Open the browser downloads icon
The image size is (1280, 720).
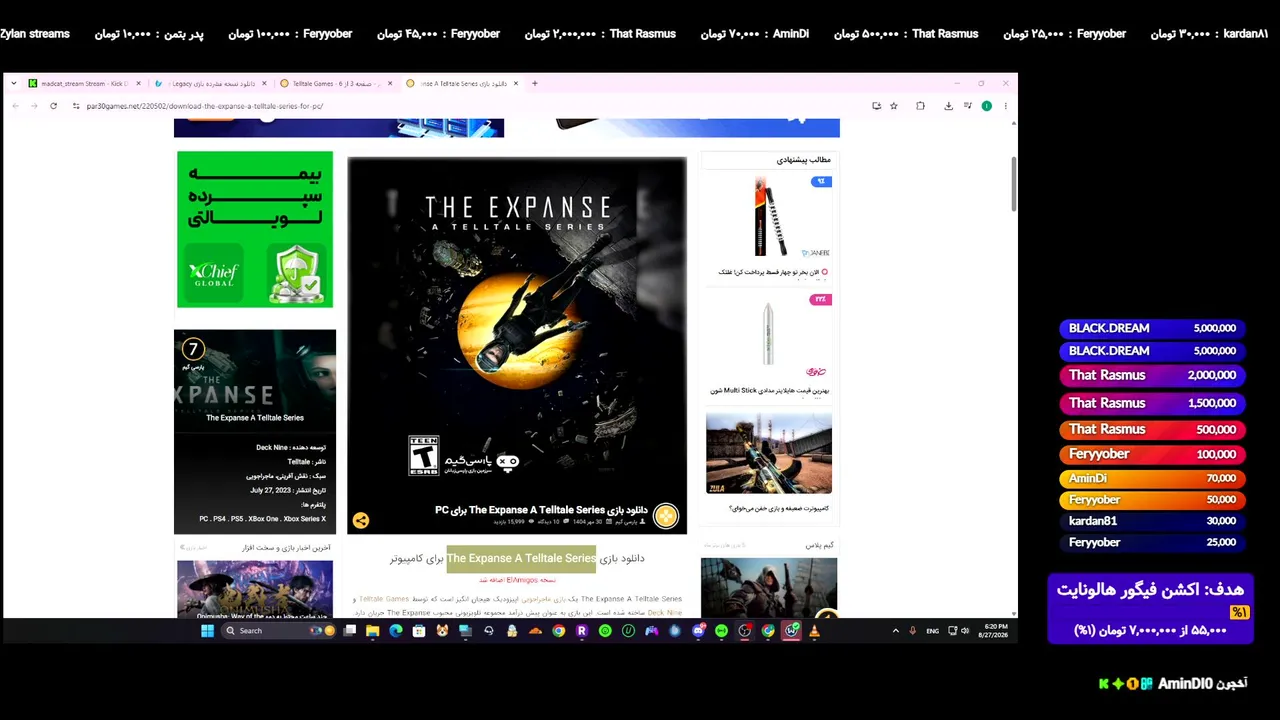tap(948, 106)
